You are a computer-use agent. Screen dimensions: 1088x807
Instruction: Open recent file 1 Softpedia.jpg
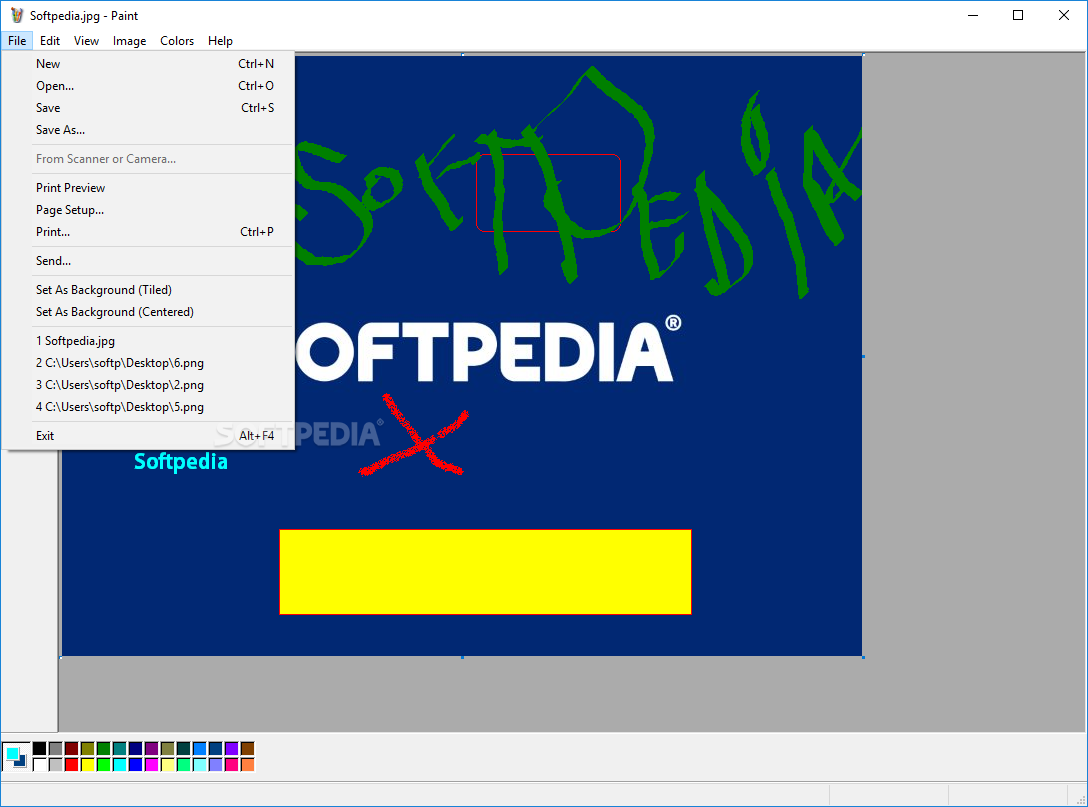point(148,341)
